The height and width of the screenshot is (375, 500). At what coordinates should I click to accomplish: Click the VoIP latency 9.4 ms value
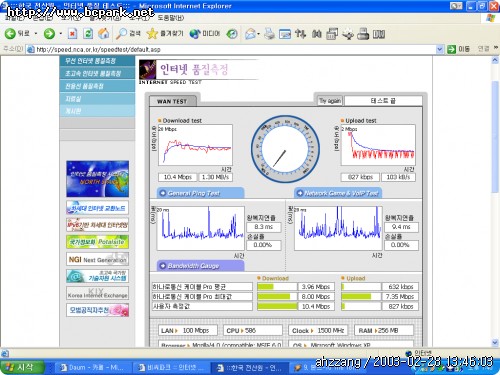point(401,227)
